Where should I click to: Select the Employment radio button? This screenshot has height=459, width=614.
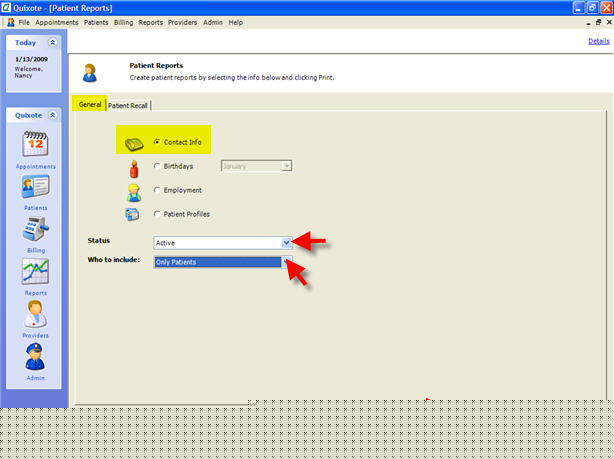tap(157, 190)
